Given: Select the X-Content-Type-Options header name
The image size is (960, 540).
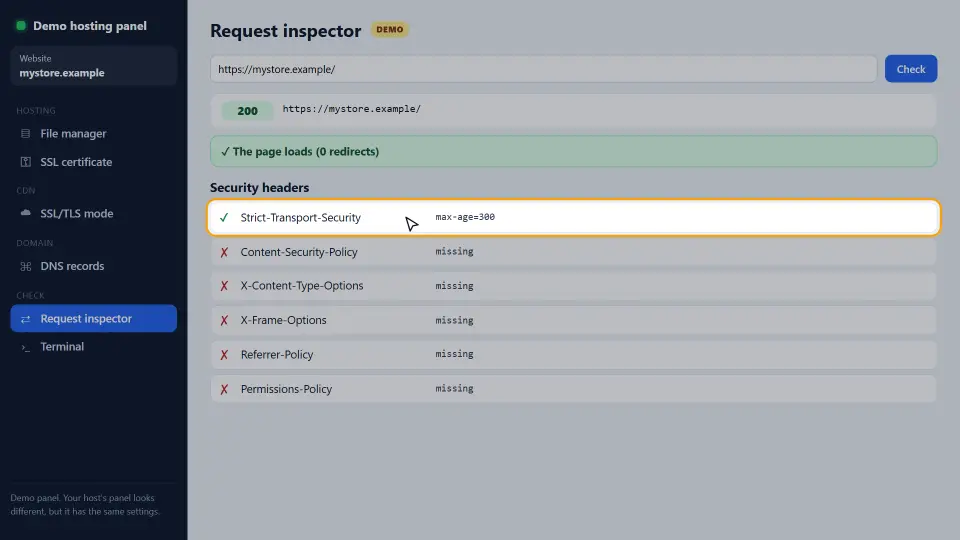Looking at the screenshot, I should point(302,286).
